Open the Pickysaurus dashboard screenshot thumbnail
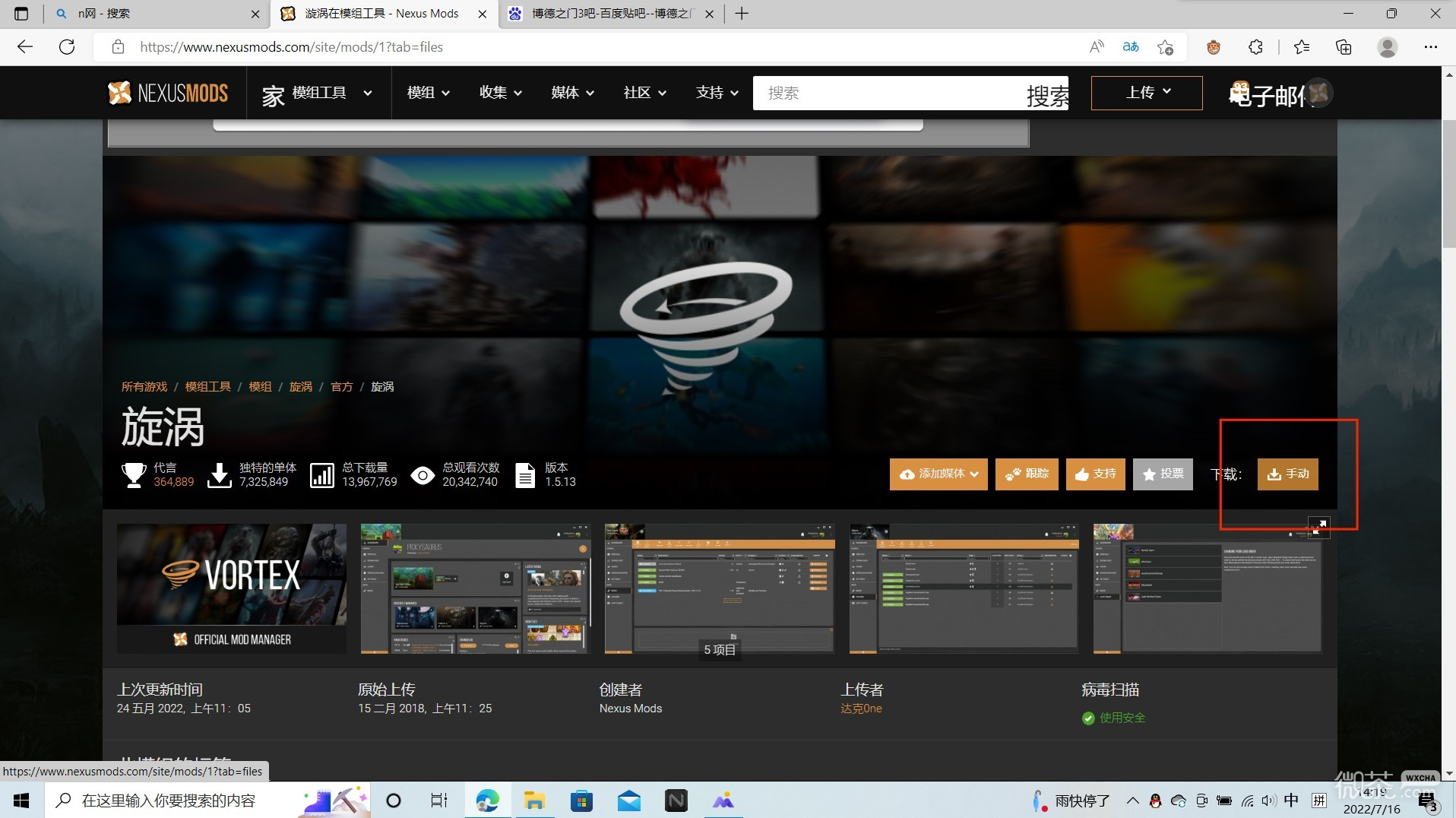 [476, 588]
